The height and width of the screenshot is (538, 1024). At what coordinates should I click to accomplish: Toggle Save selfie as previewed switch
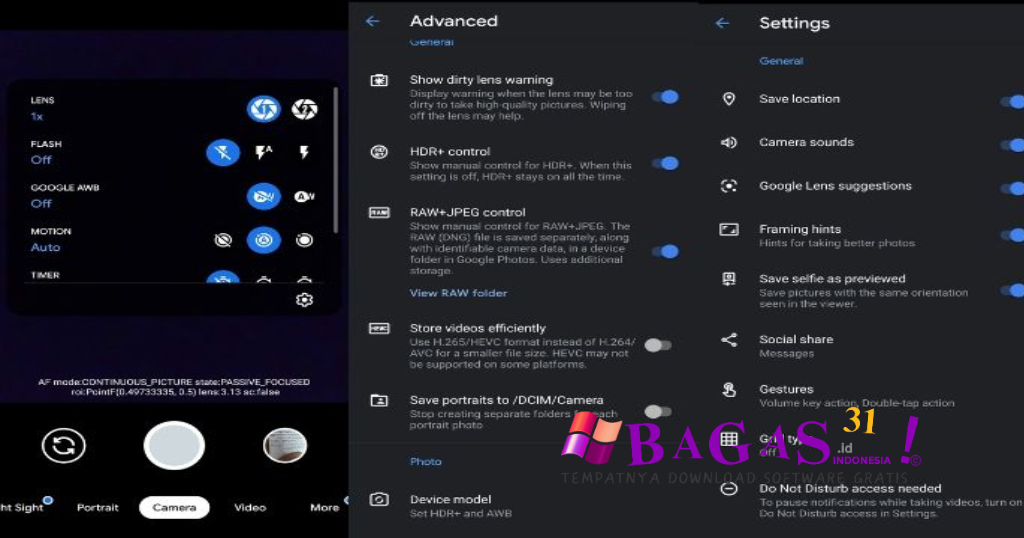pos(1012,290)
